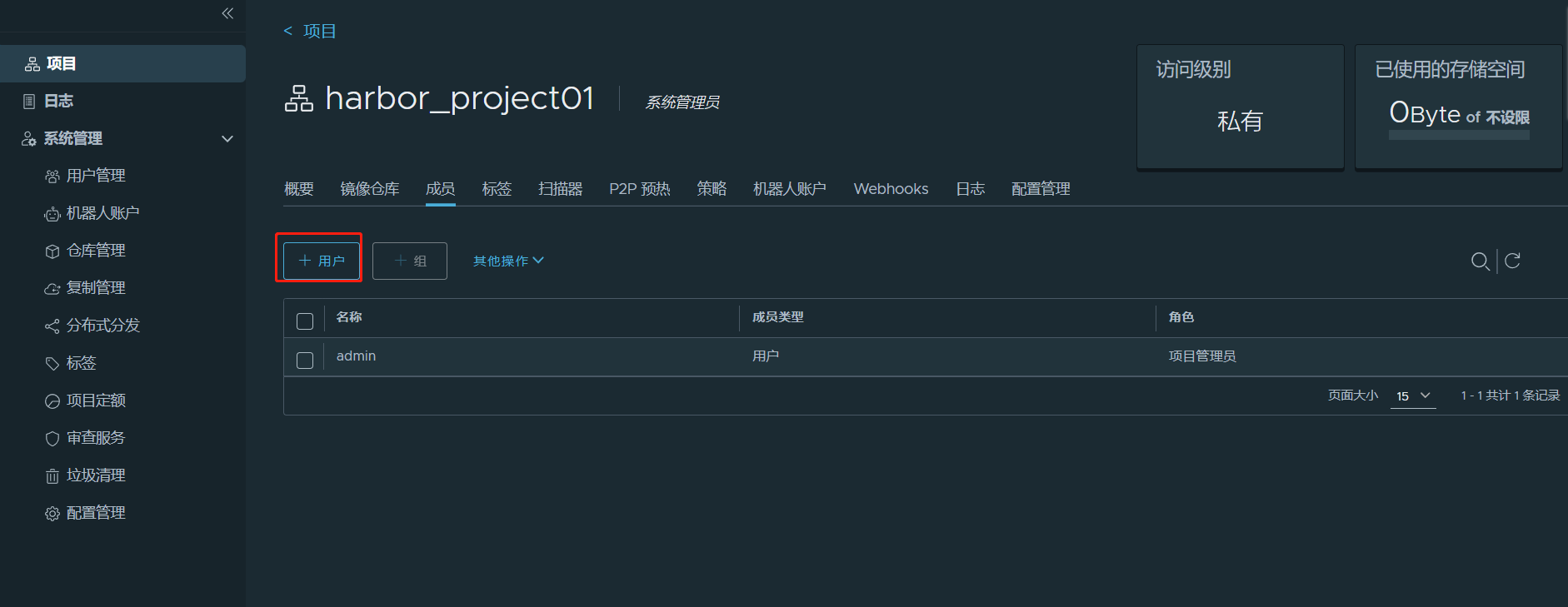Click the 成员类型 column header
This screenshot has height=607, width=1568.
click(778, 317)
